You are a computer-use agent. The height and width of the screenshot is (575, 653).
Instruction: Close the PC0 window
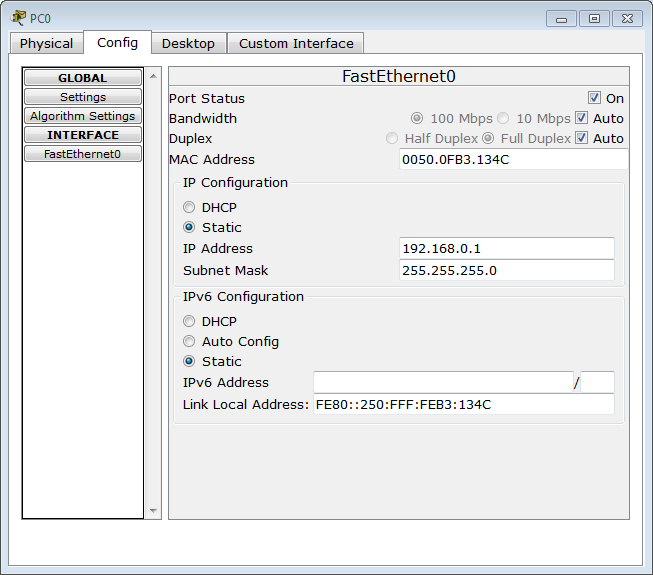tap(627, 19)
